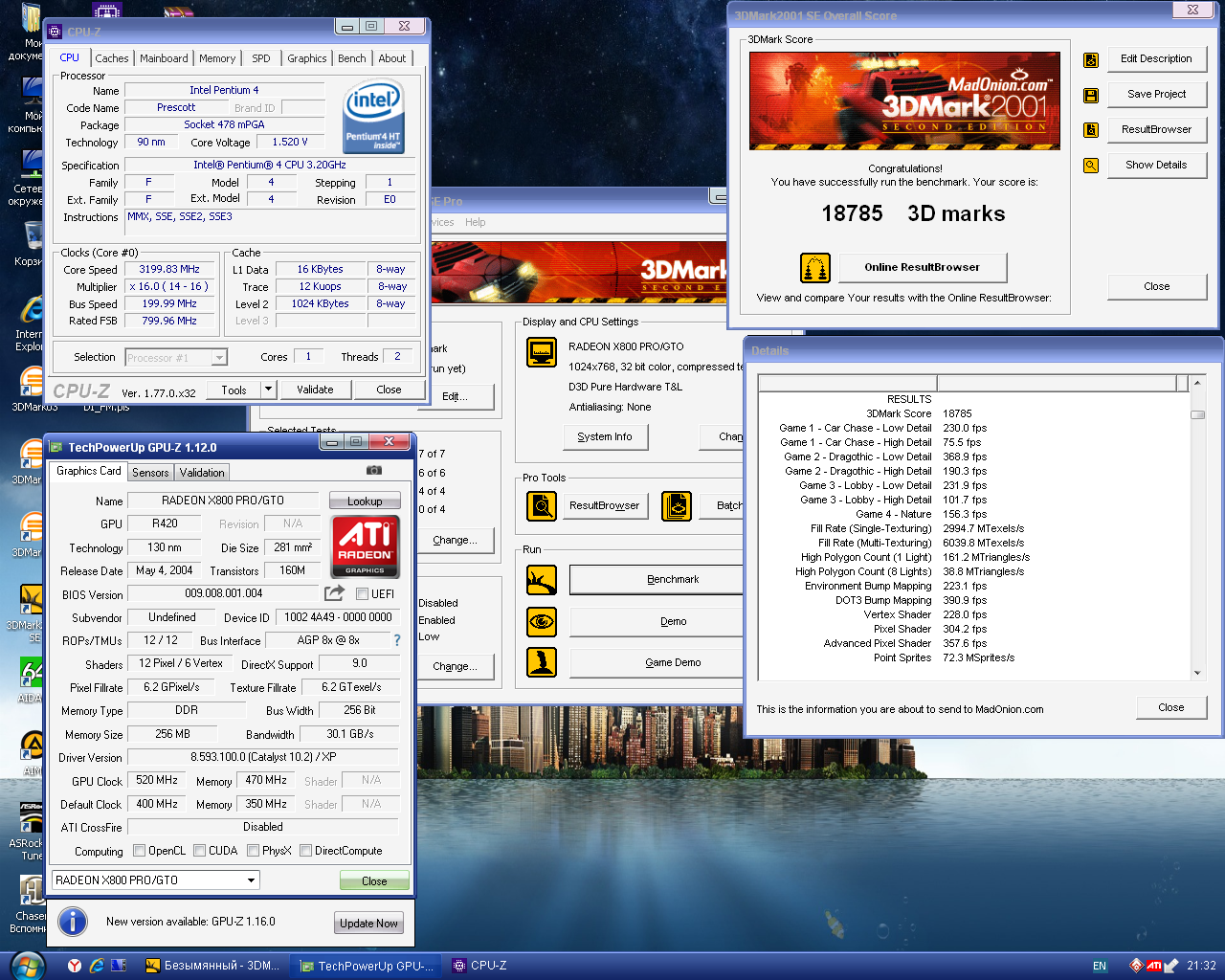
Task: Click the Save Project button
Action: point(1156,95)
